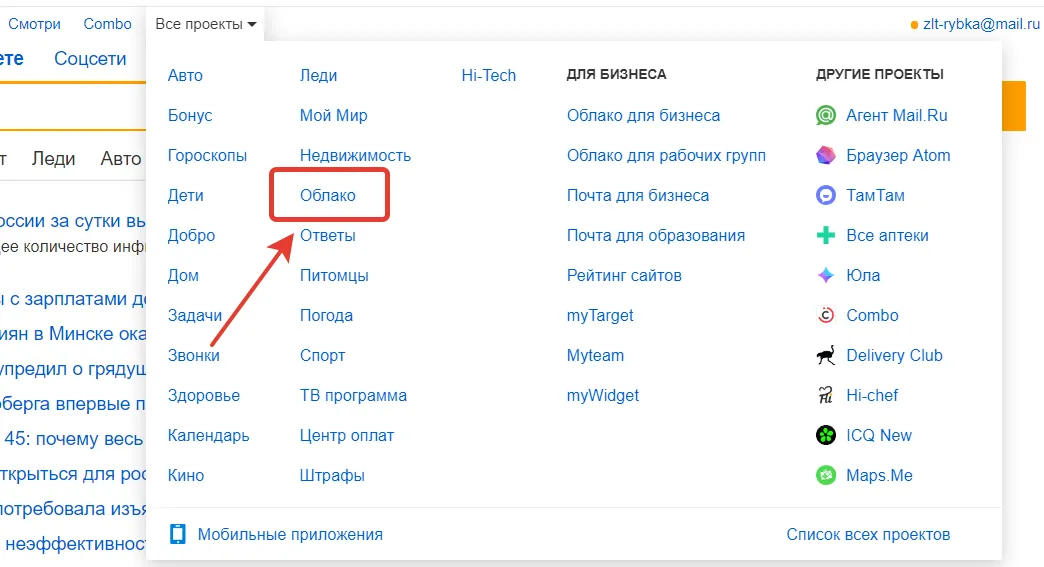The height and width of the screenshot is (567, 1044).
Task: Click the ТамТам icon
Action: pyautogui.click(x=826, y=195)
